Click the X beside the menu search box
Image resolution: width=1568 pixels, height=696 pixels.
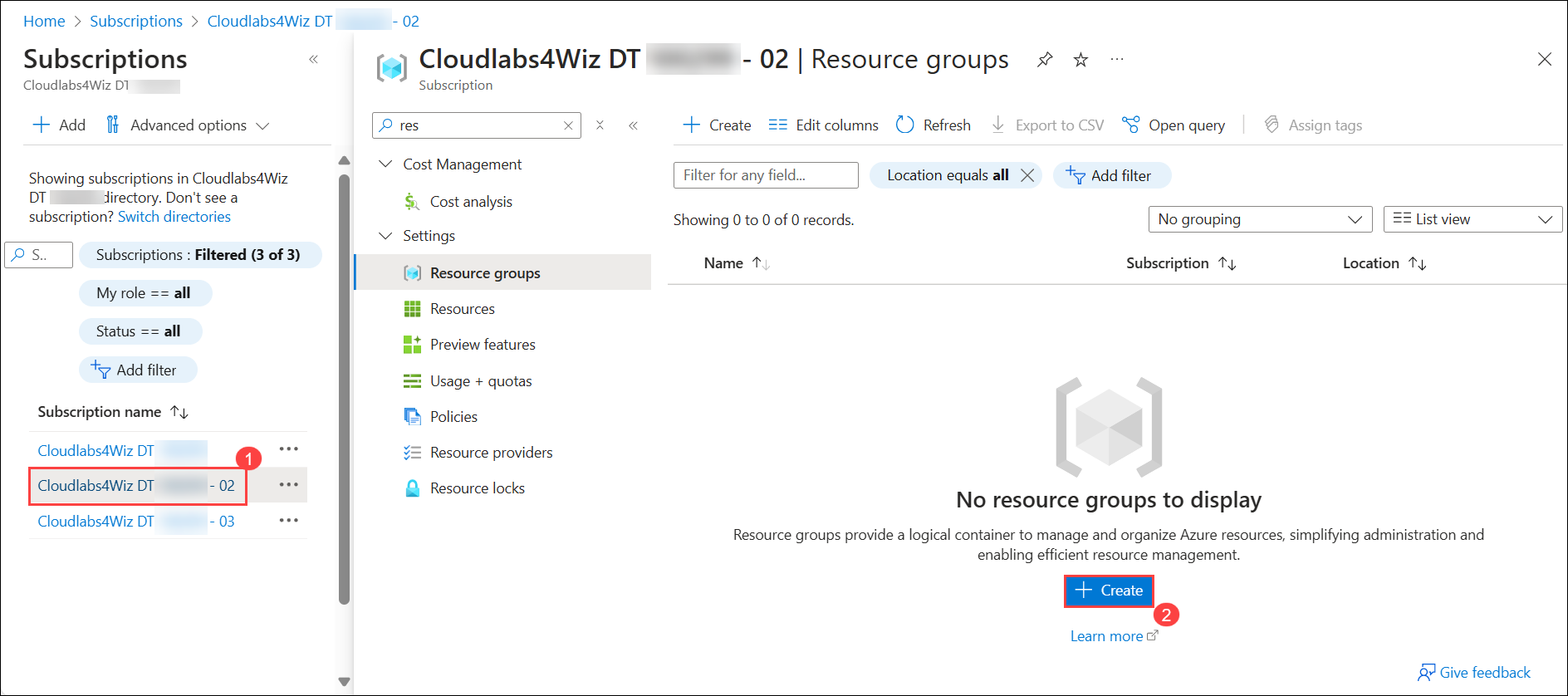pyautogui.click(x=600, y=125)
